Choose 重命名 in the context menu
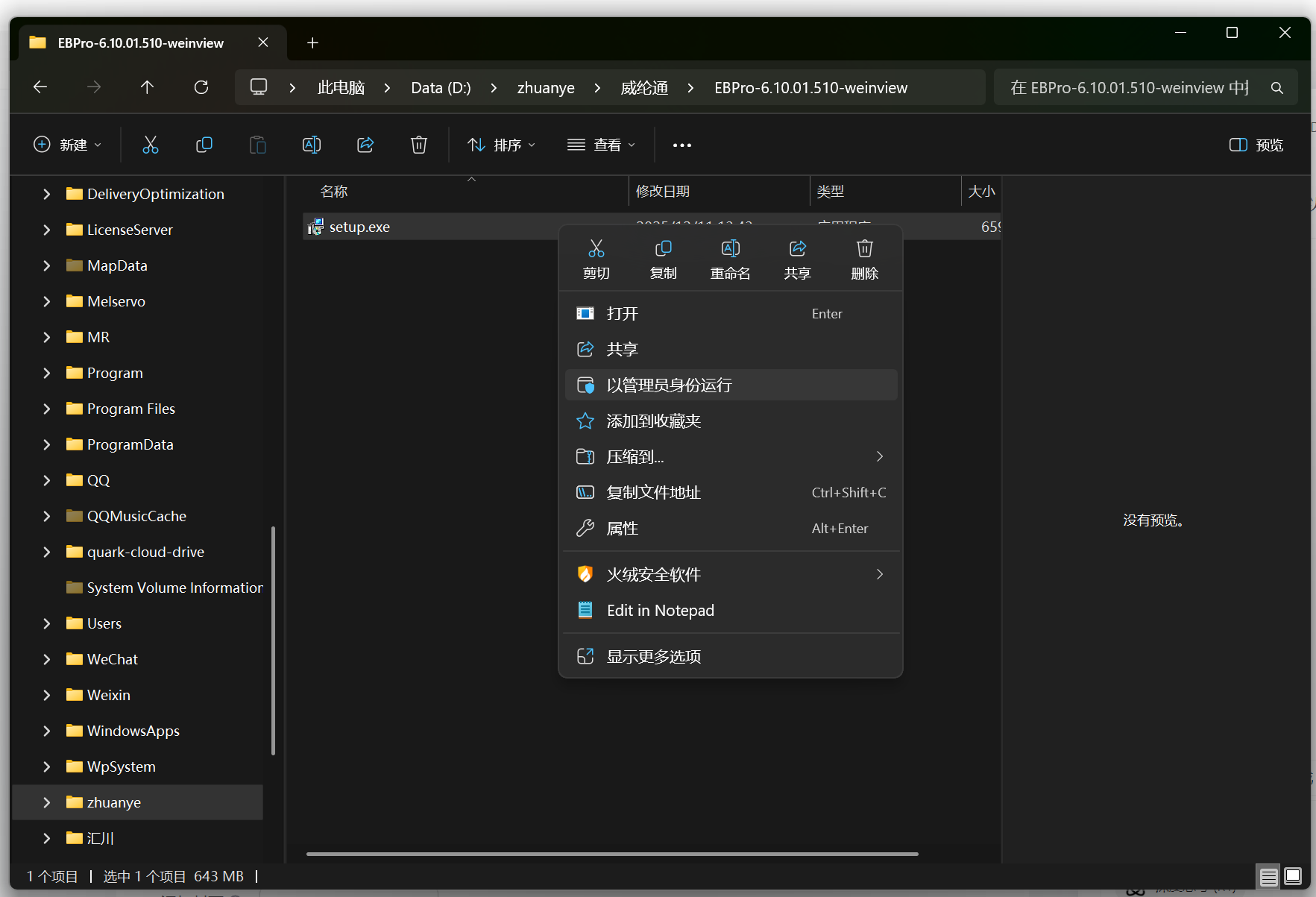This screenshot has height=897, width=1316. [x=730, y=259]
